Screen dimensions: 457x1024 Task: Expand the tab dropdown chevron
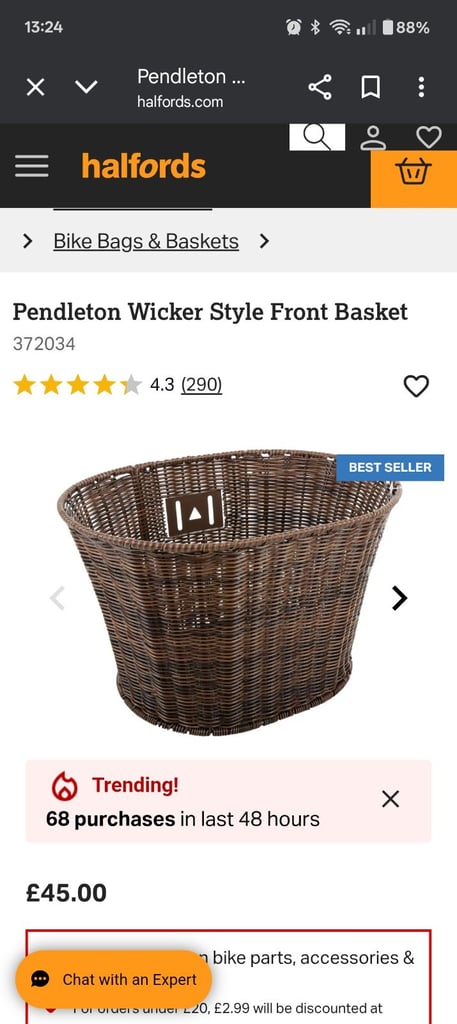[86, 87]
